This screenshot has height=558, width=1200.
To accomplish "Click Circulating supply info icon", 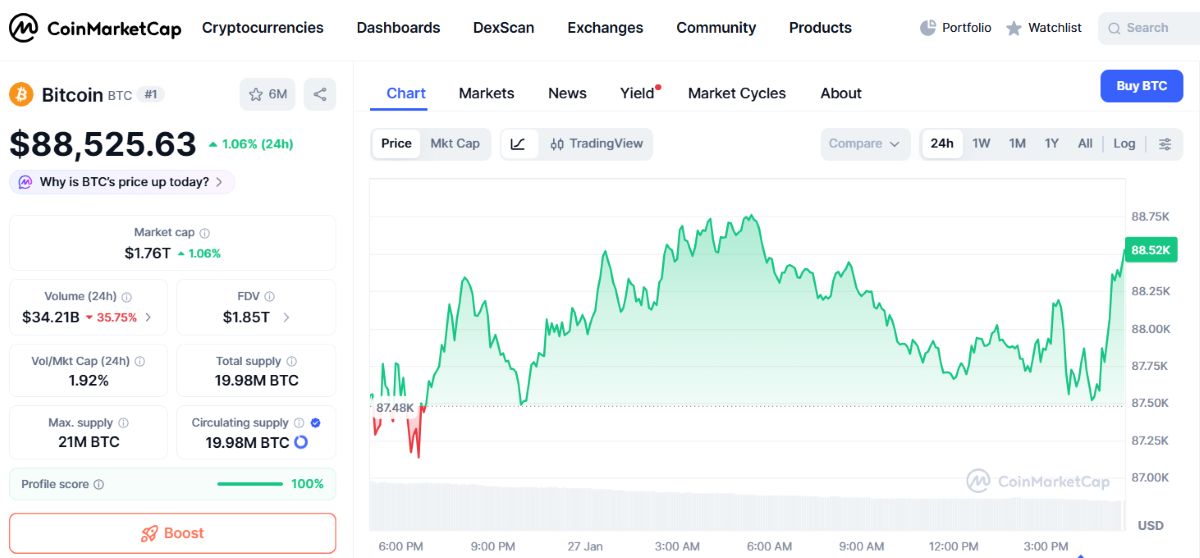I will (299, 423).
